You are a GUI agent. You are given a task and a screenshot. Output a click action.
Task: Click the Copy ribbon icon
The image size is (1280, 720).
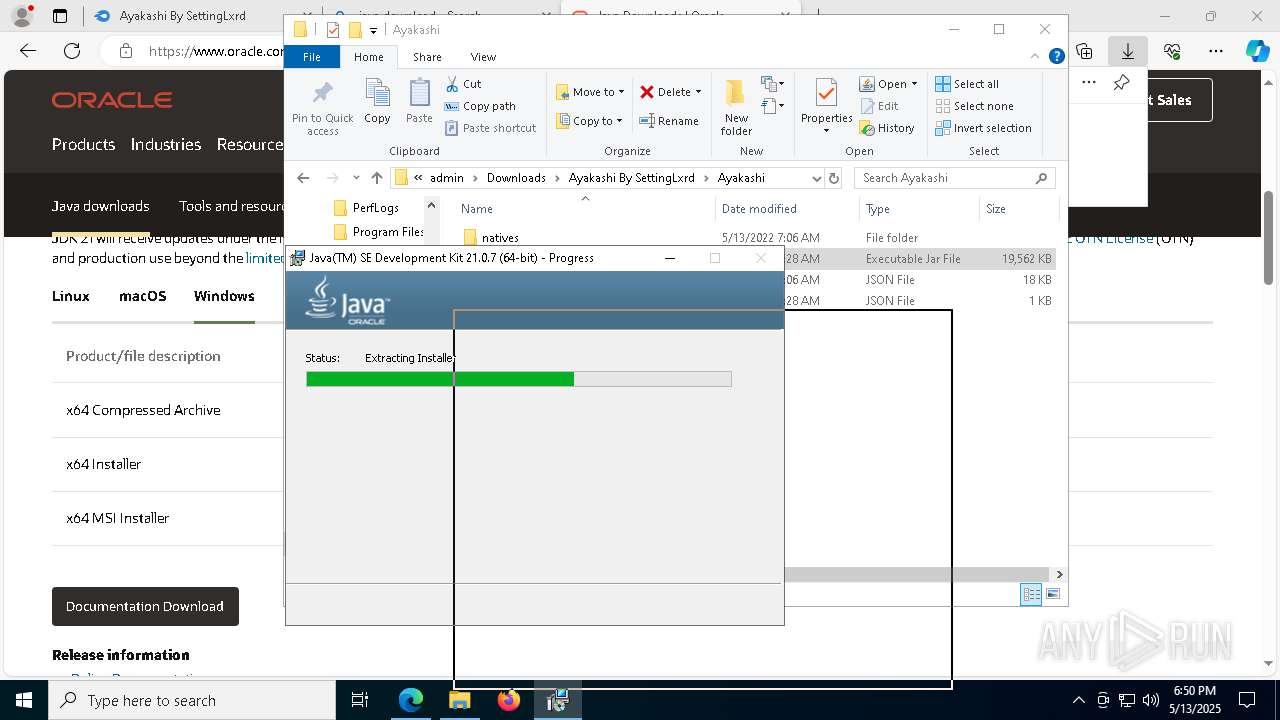(377, 102)
